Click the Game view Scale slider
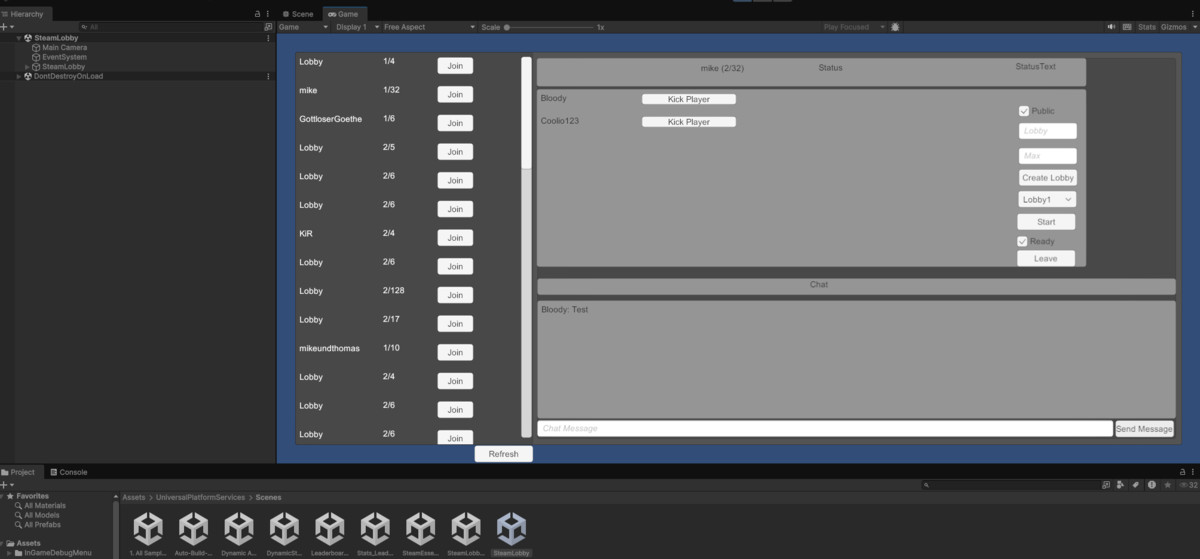This screenshot has width=1200, height=559. point(550,27)
